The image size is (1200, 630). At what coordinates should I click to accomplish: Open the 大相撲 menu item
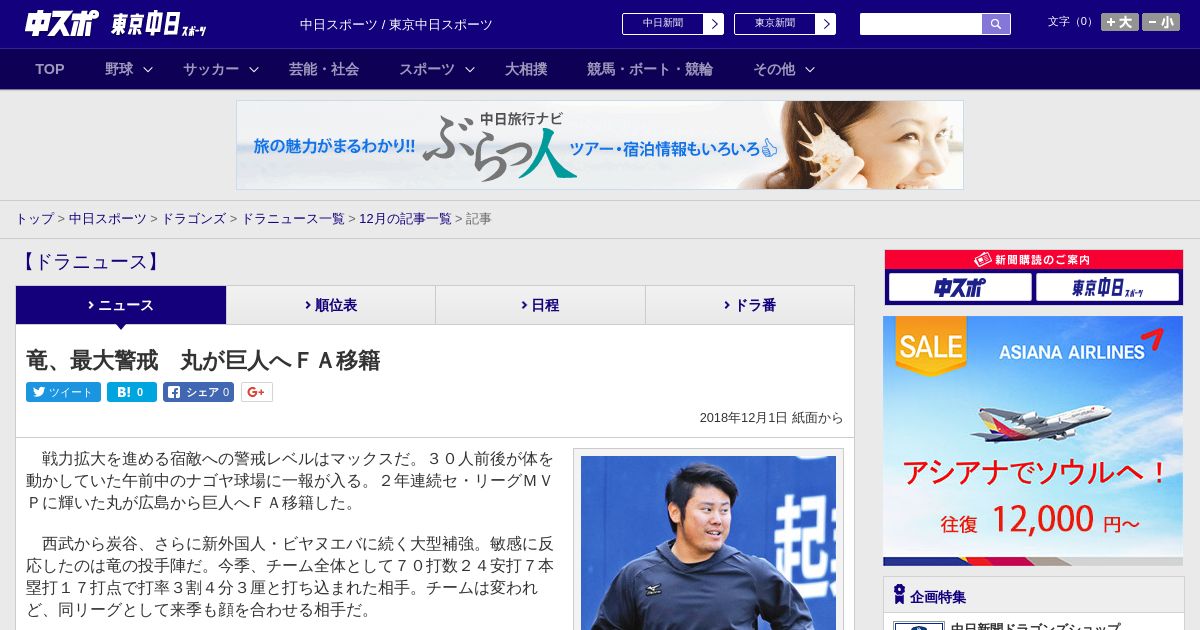pos(526,69)
